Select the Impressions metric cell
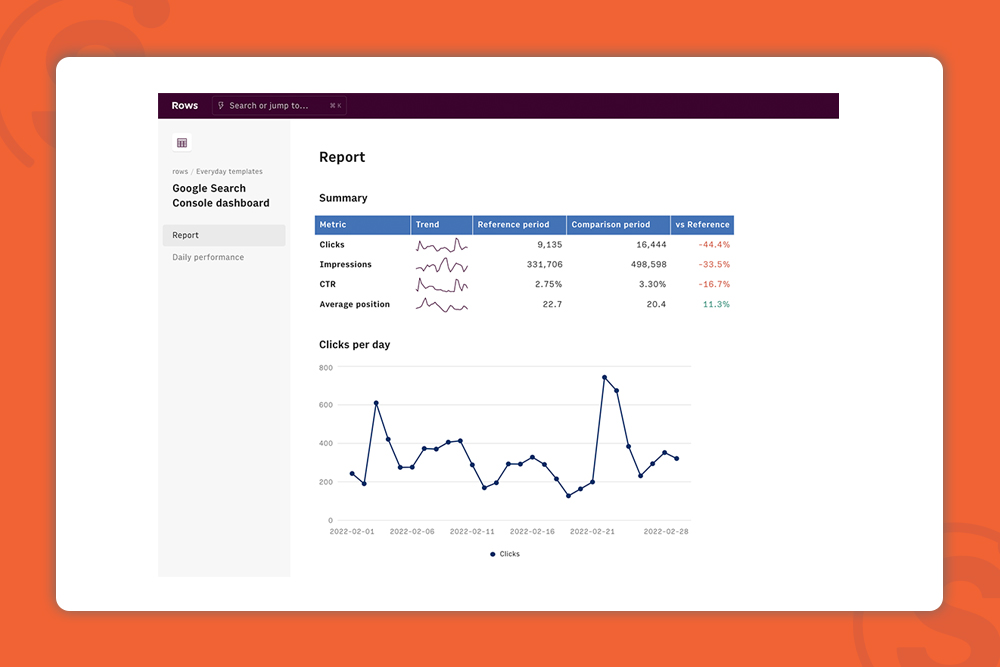 [345, 265]
